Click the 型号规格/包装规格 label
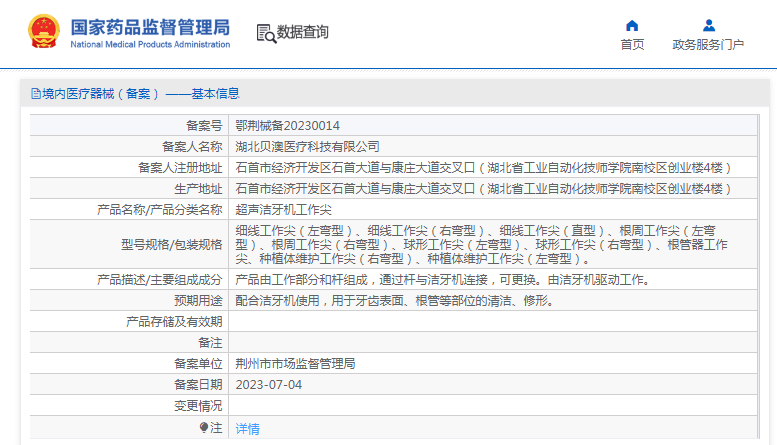777x445 pixels. click(x=171, y=245)
